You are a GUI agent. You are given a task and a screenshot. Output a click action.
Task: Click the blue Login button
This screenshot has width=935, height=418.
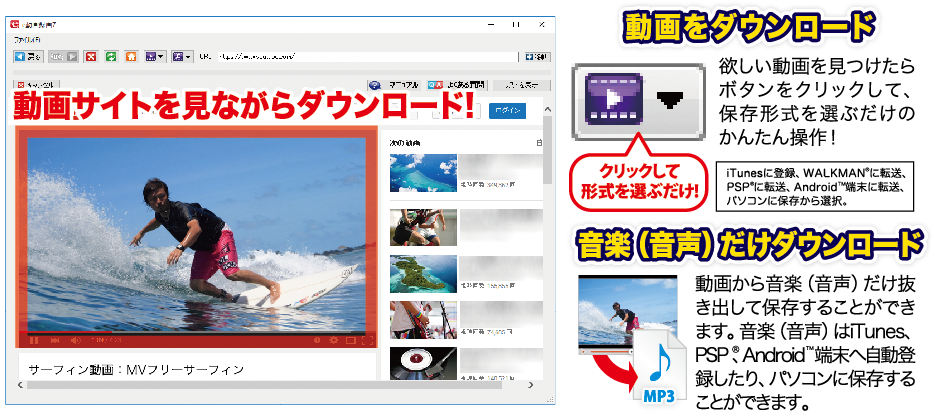pos(510,110)
